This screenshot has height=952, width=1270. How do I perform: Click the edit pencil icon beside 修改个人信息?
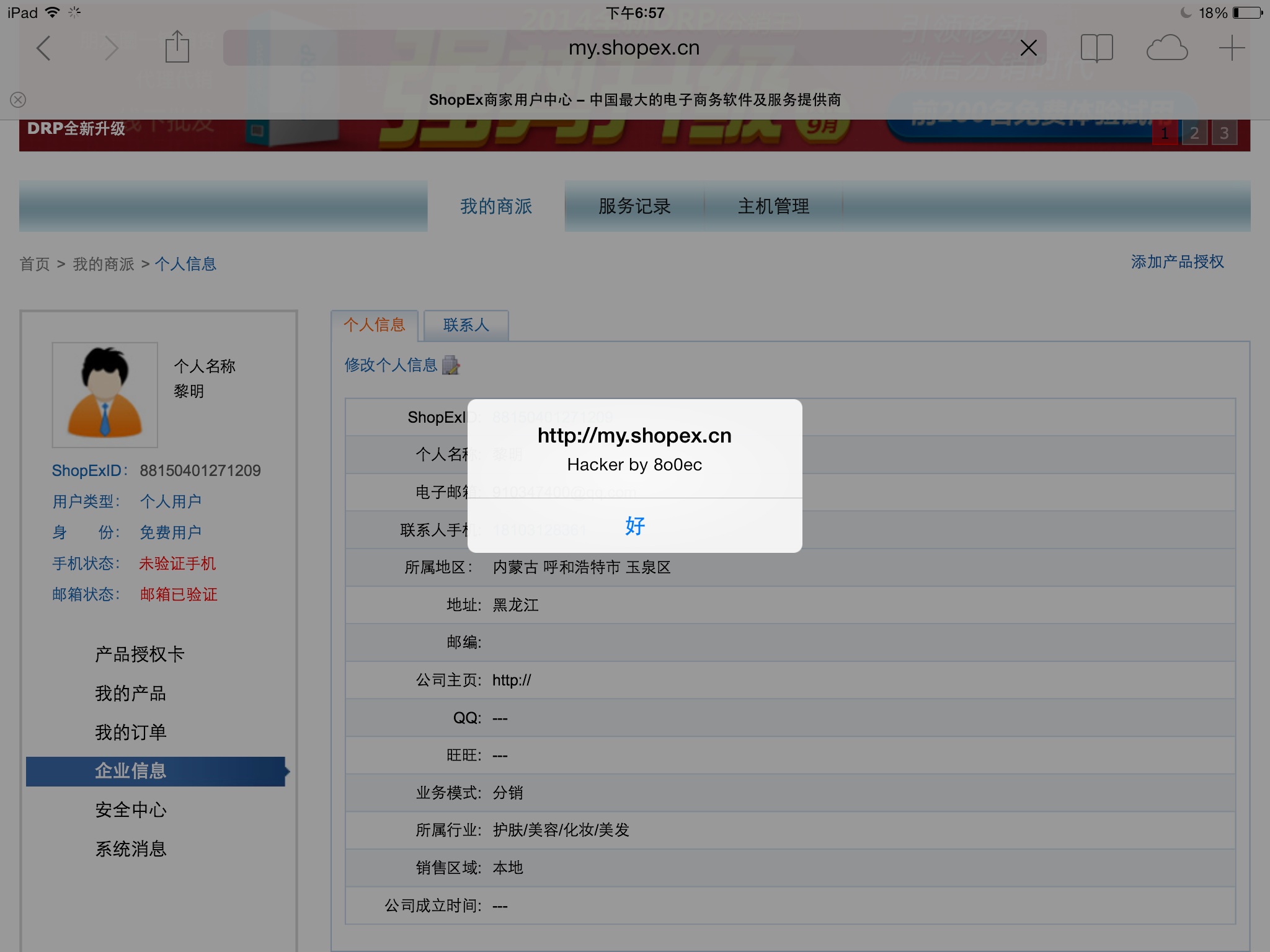pos(451,365)
